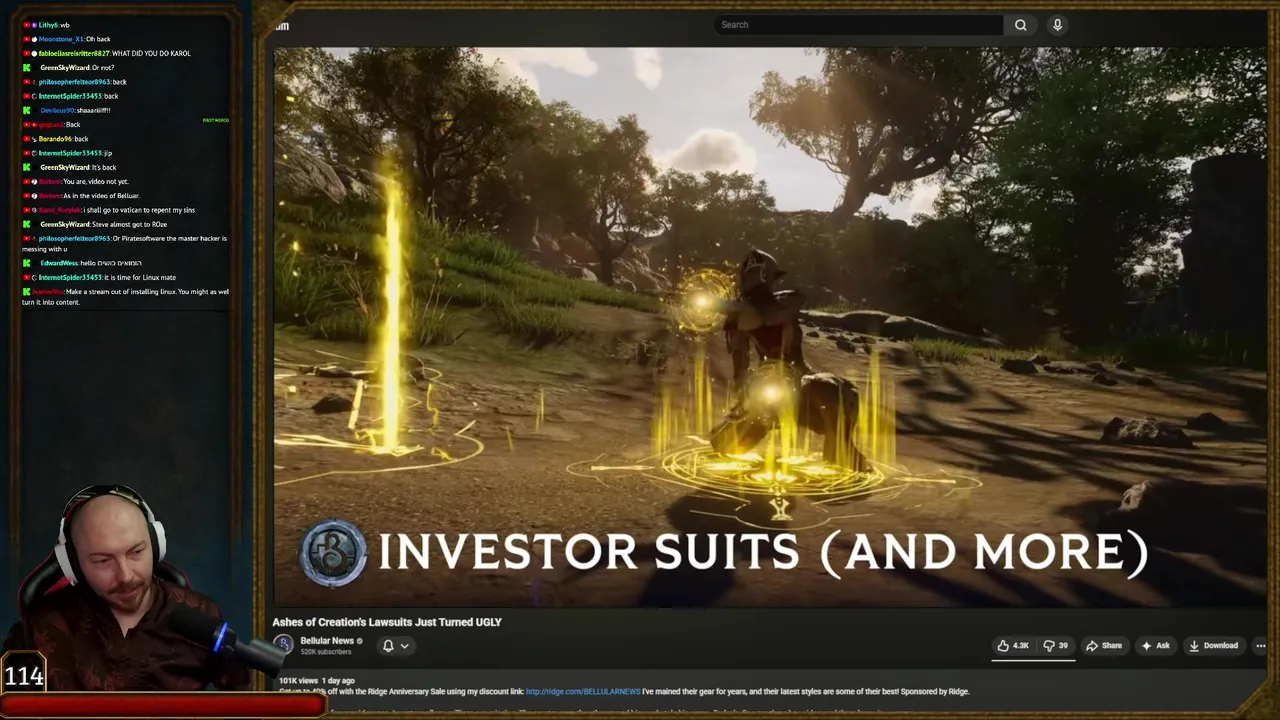The height and width of the screenshot is (720, 1280).
Task: Click '520K subscribers' text
Action: [x=325, y=652]
